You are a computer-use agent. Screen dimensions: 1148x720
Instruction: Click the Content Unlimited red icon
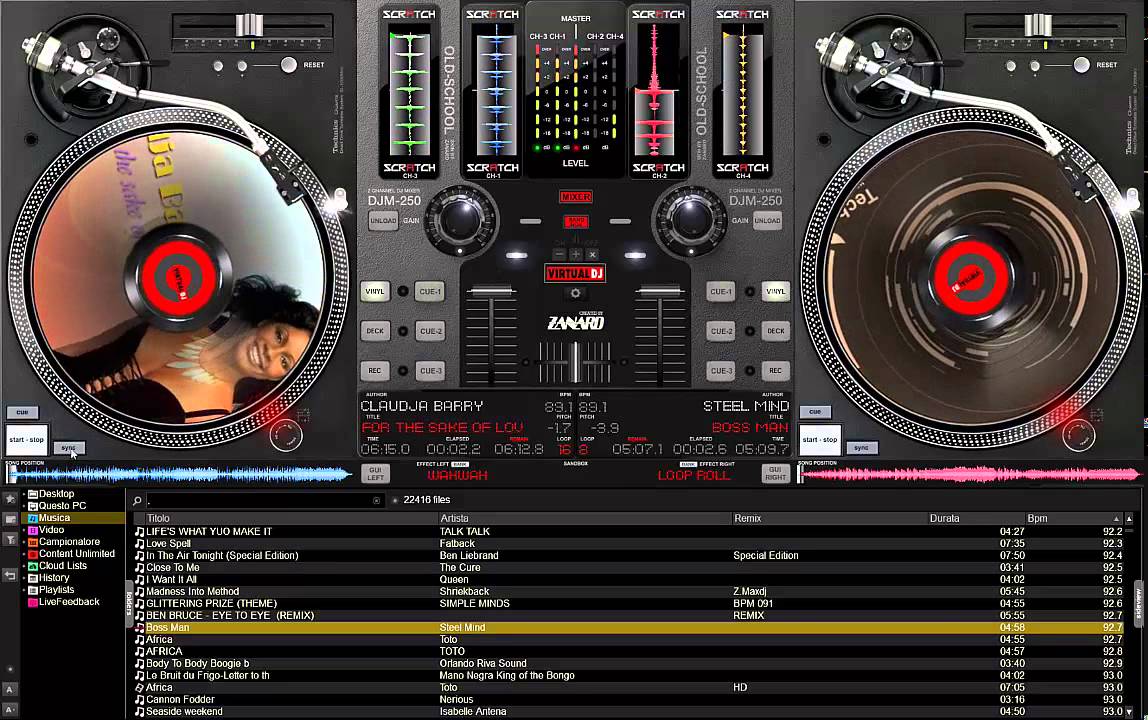click(33, 554)
